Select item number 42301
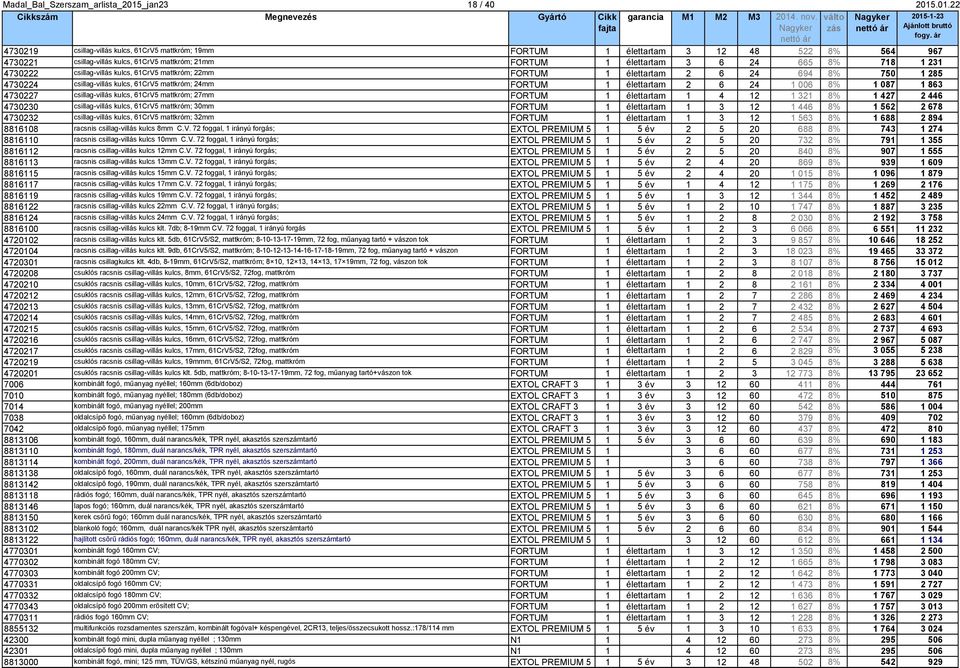The width and height of the screenshot is (960, 668). [x=15, y=650]
